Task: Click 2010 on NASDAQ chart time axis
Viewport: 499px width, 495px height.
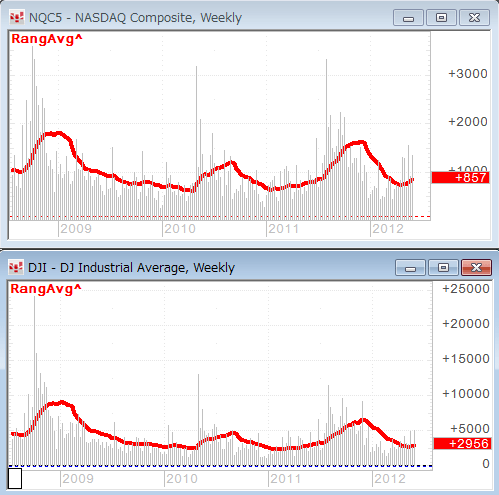Action: pos(180,229)
